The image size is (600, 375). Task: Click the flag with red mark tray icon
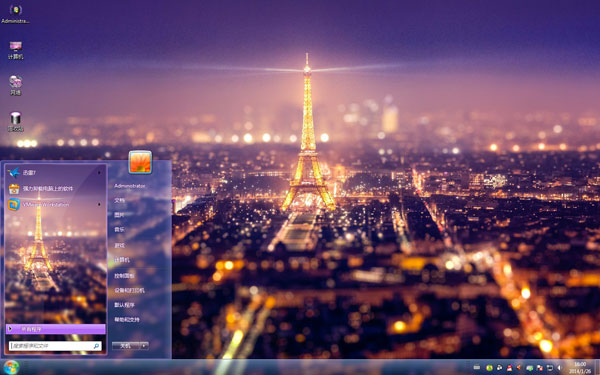click(x=540, y=368)
